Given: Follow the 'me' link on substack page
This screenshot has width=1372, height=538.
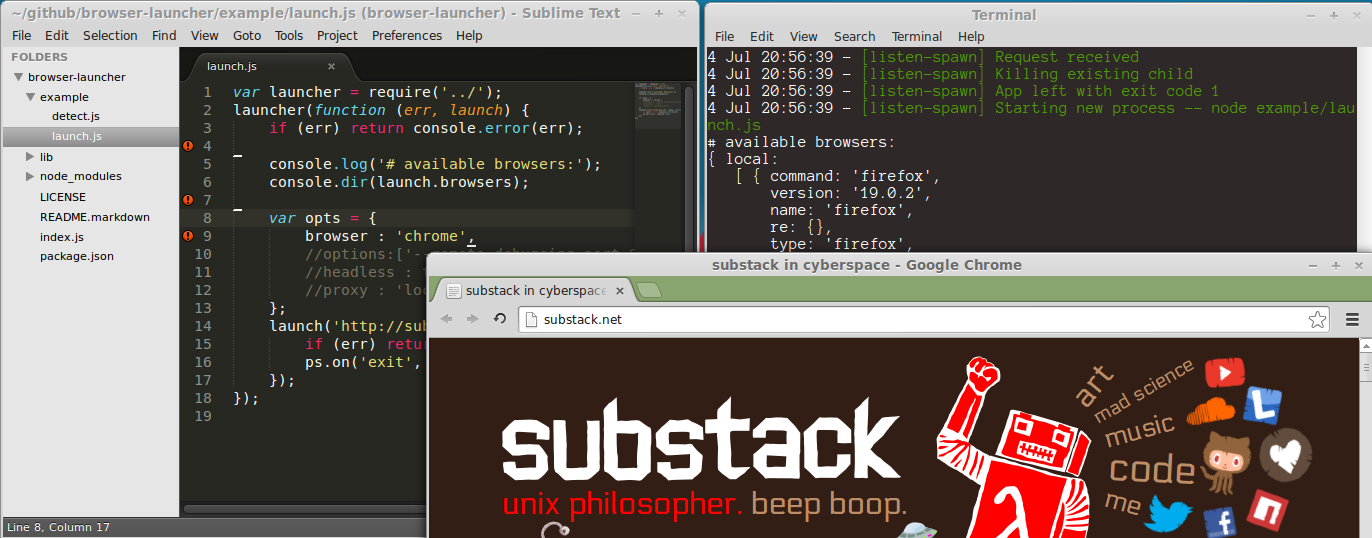Looking at the screenshot, I should point(1122,502).
